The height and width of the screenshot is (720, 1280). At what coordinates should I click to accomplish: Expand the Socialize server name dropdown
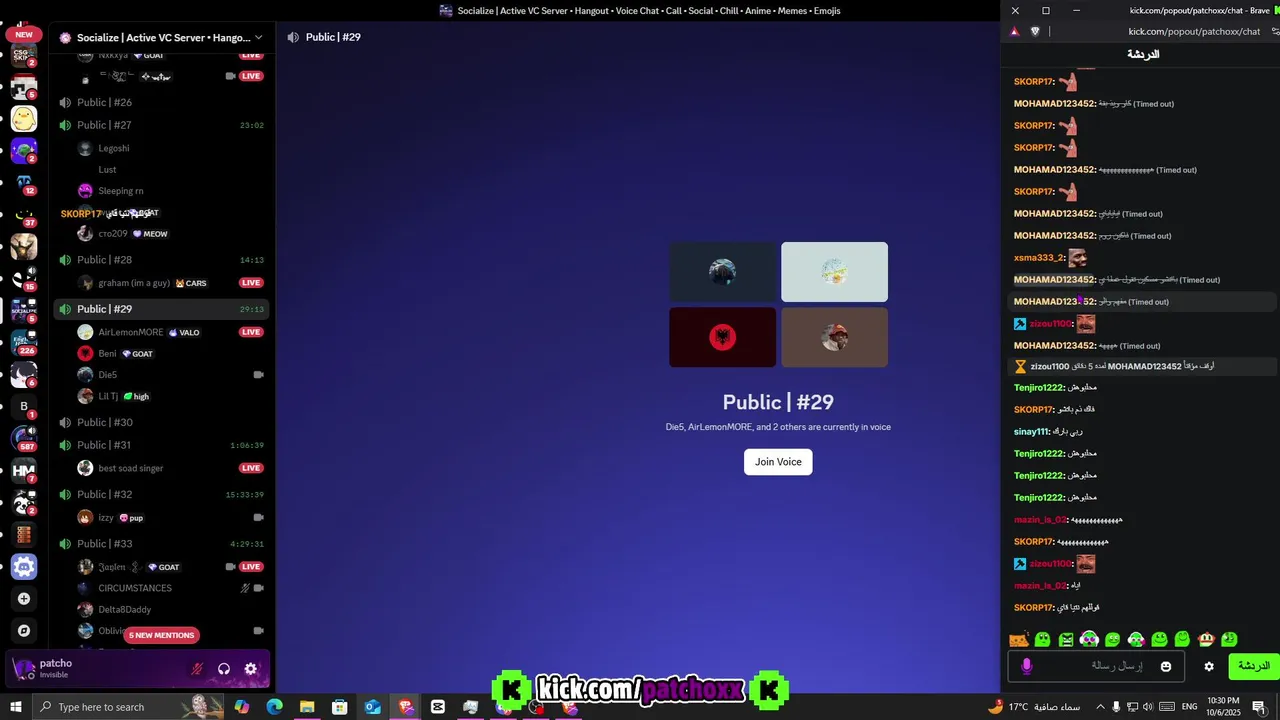pos(258,38)
